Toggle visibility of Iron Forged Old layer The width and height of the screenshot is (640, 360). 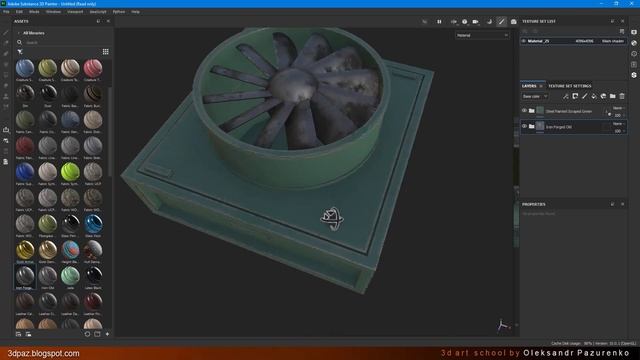pos(524,126)
